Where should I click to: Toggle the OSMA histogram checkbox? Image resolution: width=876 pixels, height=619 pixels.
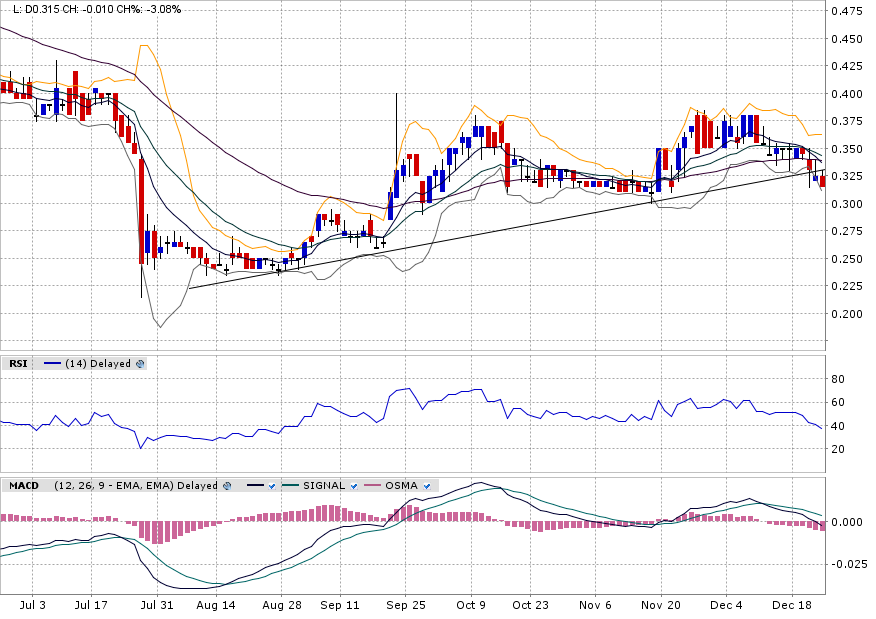tap(426, 486)
